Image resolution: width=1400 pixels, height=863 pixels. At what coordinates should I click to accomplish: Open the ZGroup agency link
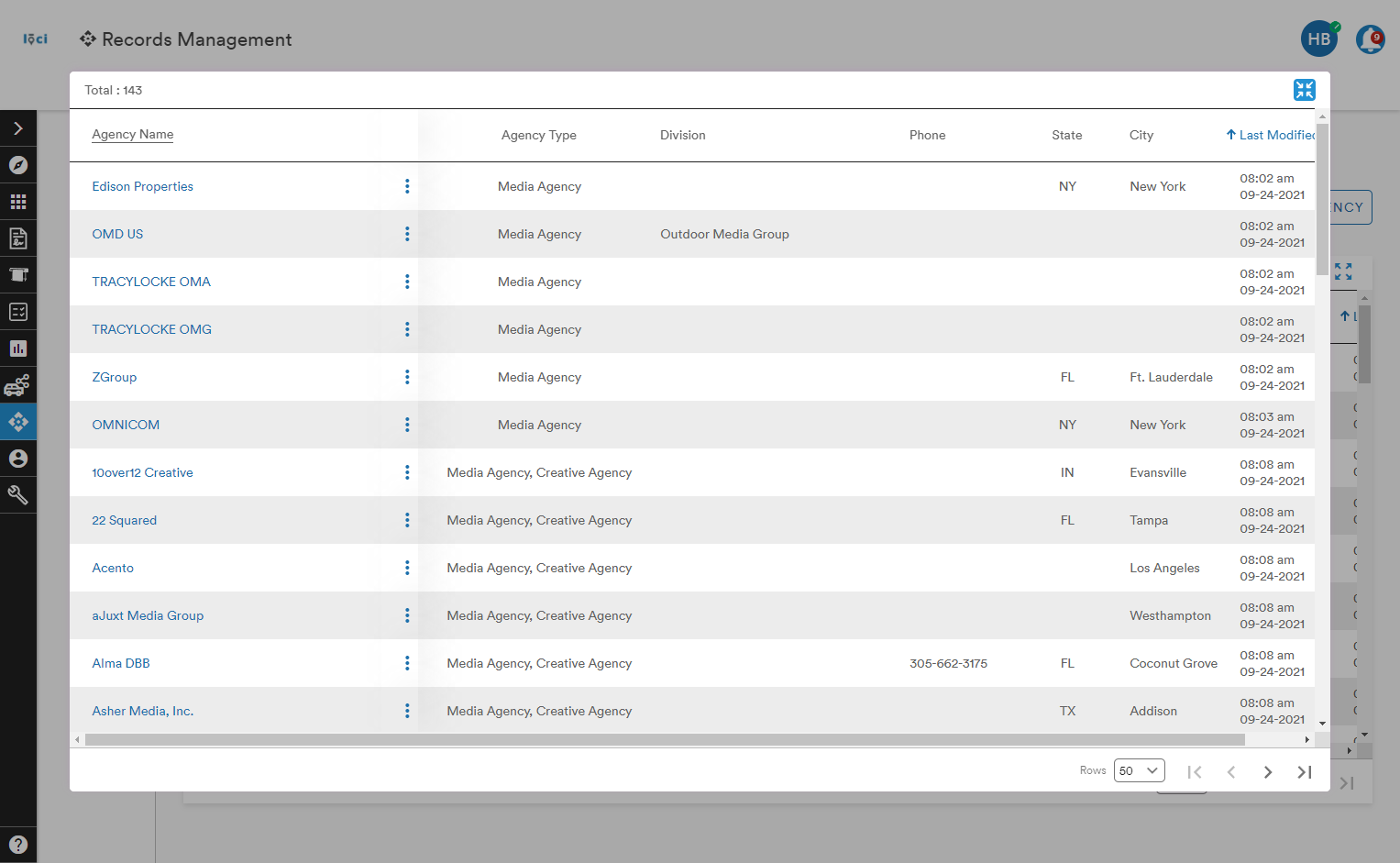[x=115, y=377]
